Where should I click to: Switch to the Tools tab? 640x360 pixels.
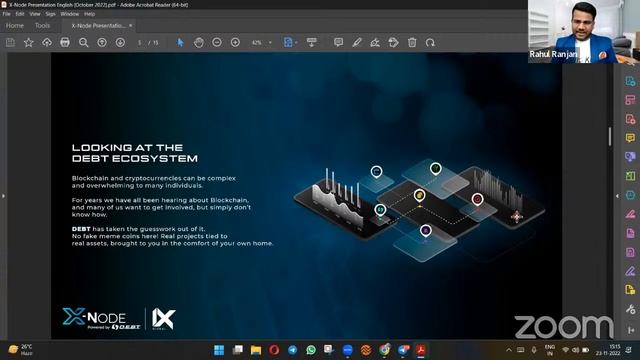[42, 26]
